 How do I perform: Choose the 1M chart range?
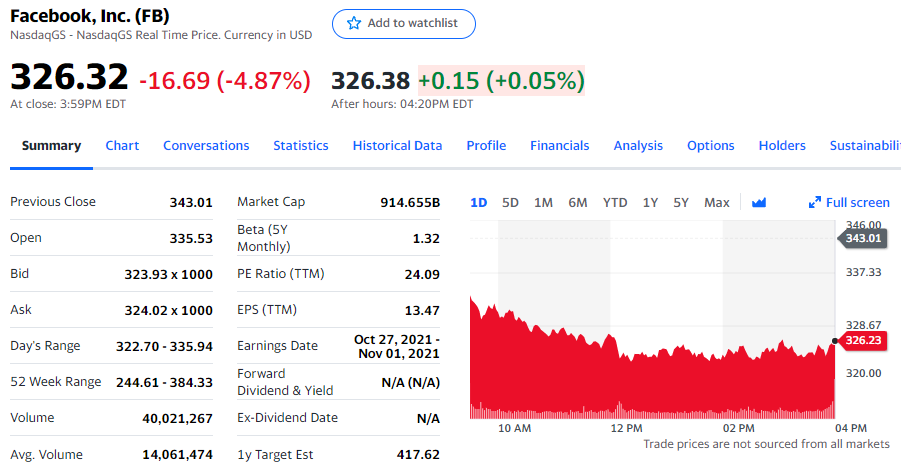pyautogui.click(x=543, y=202)
